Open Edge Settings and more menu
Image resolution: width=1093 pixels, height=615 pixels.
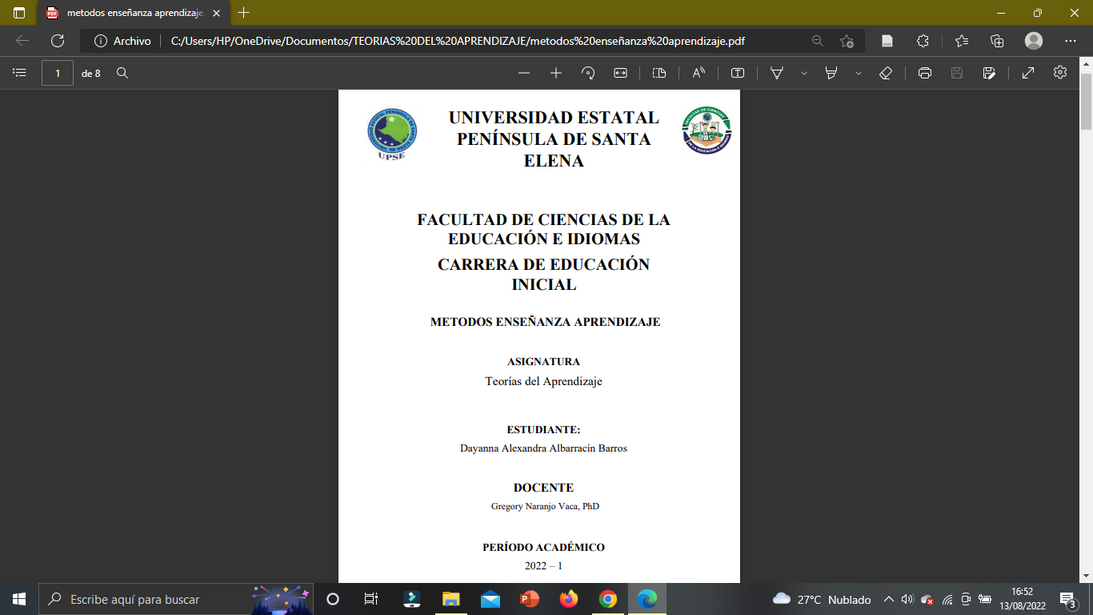[x=1071, y=40]
